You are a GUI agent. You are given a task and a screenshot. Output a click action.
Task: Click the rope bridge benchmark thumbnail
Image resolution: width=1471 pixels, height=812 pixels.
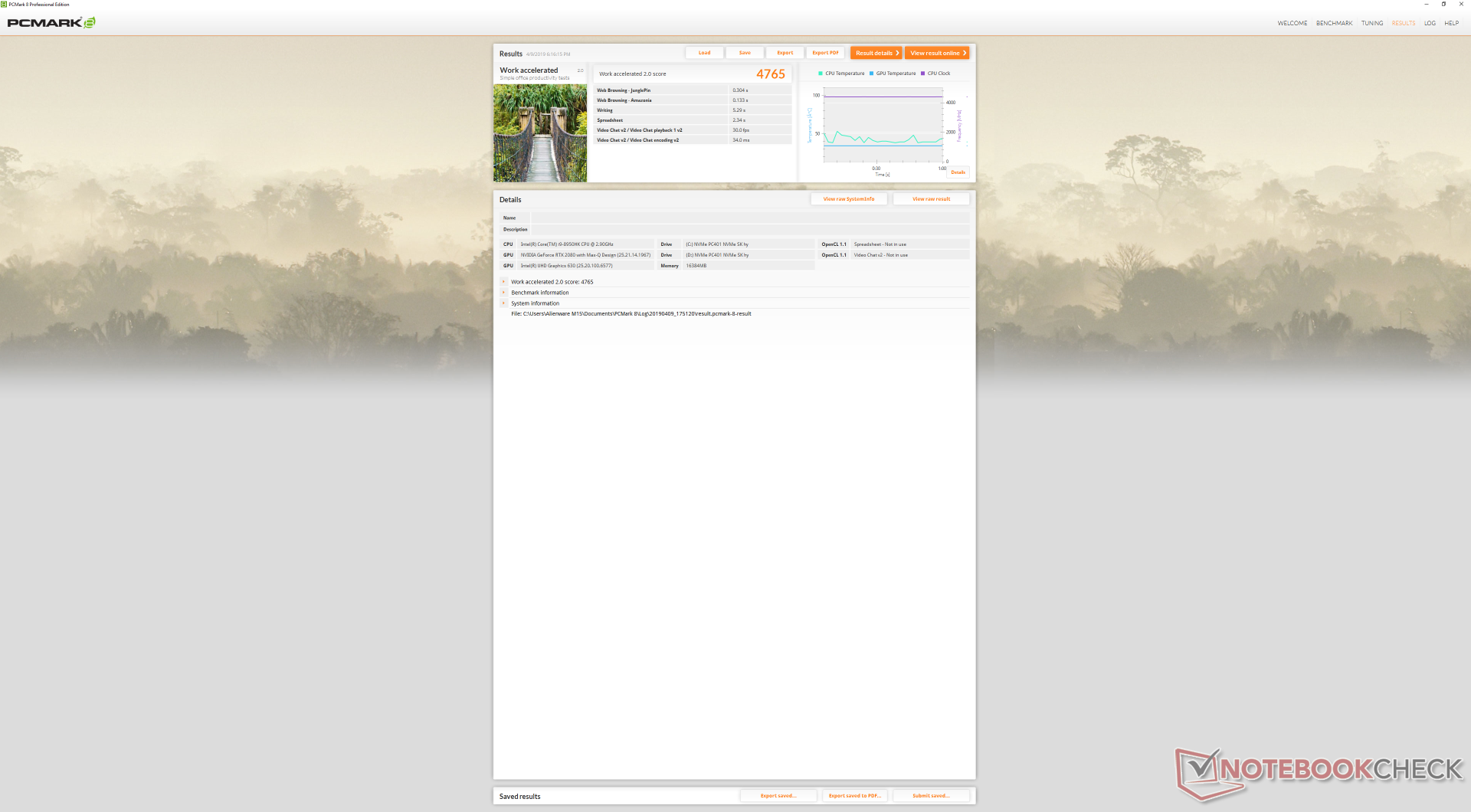click(x=540, y=133)
